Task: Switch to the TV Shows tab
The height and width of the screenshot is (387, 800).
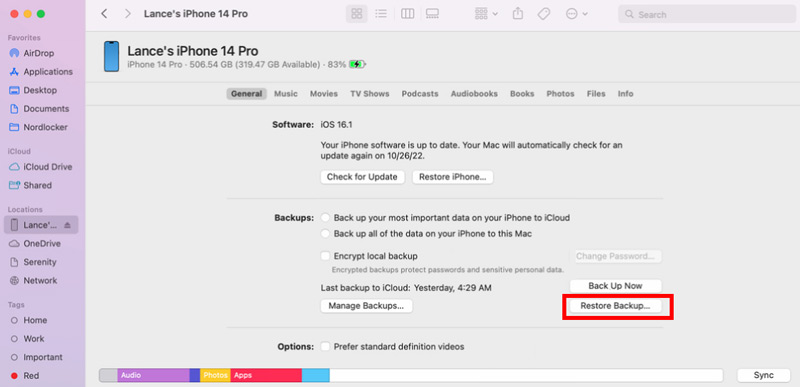Action: tap(369, 94)
